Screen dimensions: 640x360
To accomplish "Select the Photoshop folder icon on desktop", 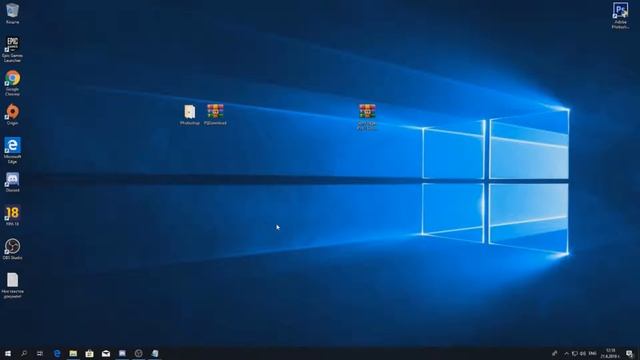I will 190,115.
